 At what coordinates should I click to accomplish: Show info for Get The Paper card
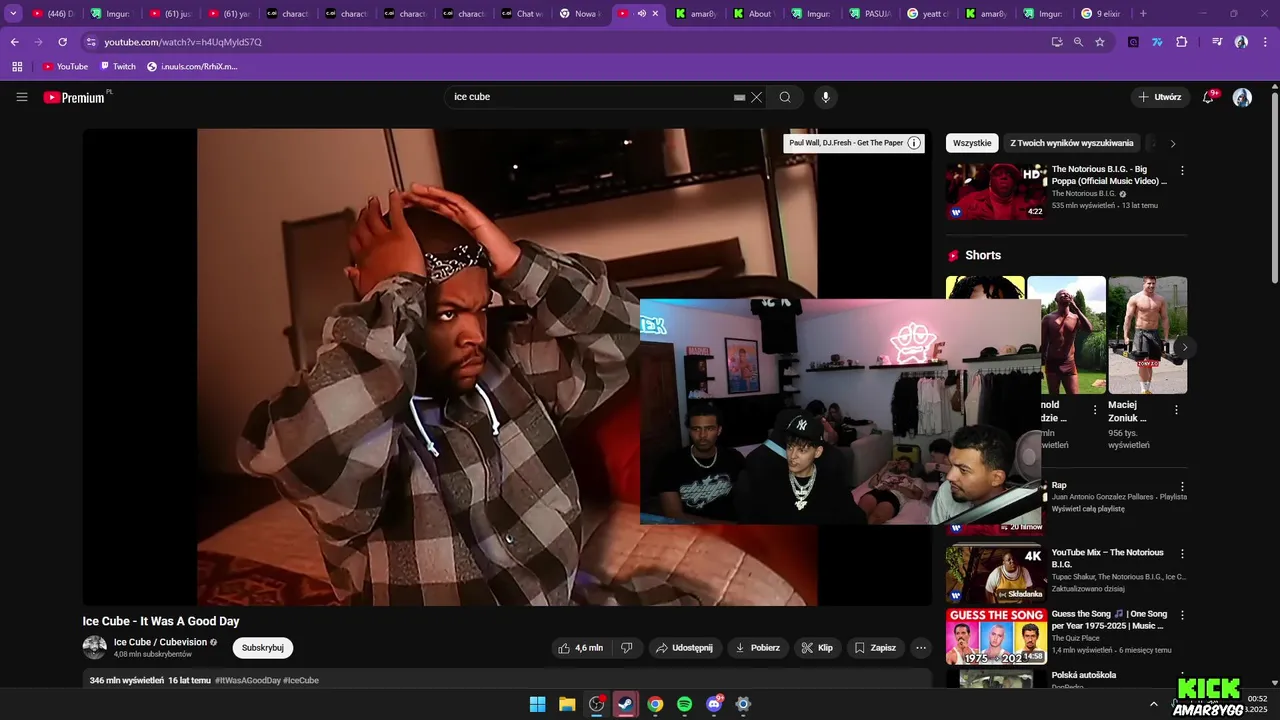tap(914, 143)
